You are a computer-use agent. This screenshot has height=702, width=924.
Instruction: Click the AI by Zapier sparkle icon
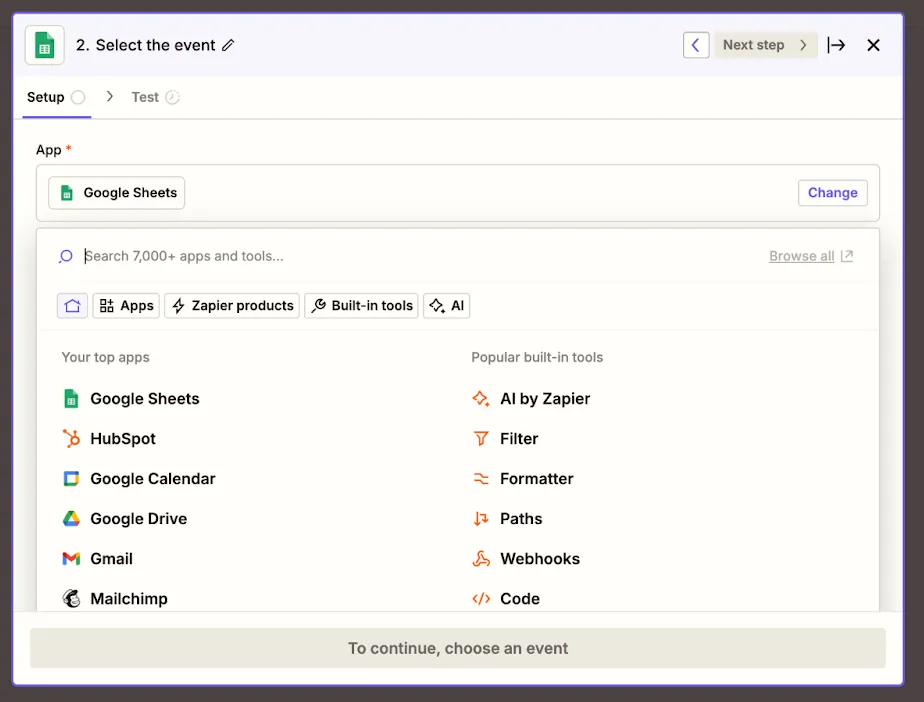pos(481,399)
